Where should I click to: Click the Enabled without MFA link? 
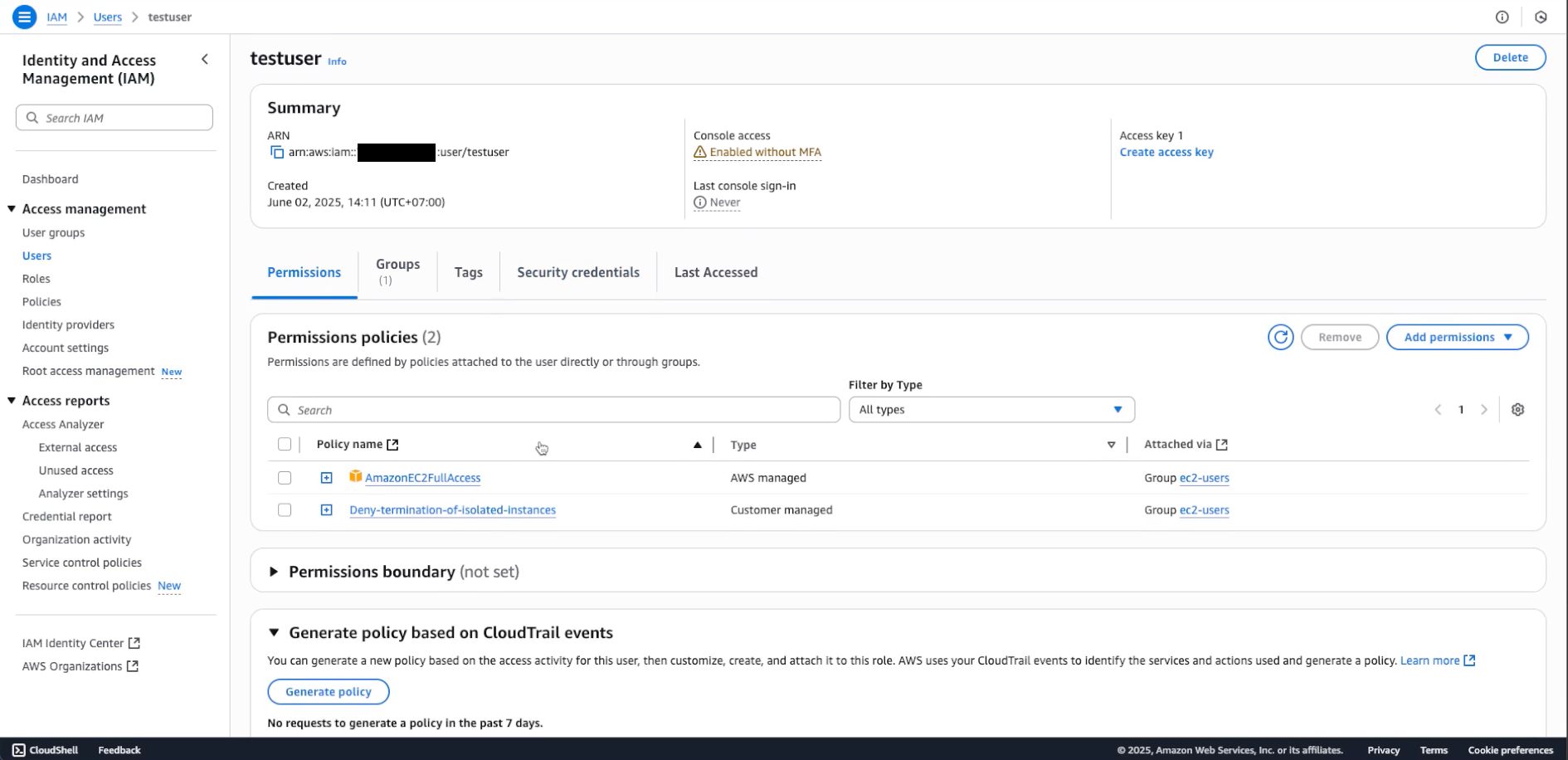[x=765, y=153]
